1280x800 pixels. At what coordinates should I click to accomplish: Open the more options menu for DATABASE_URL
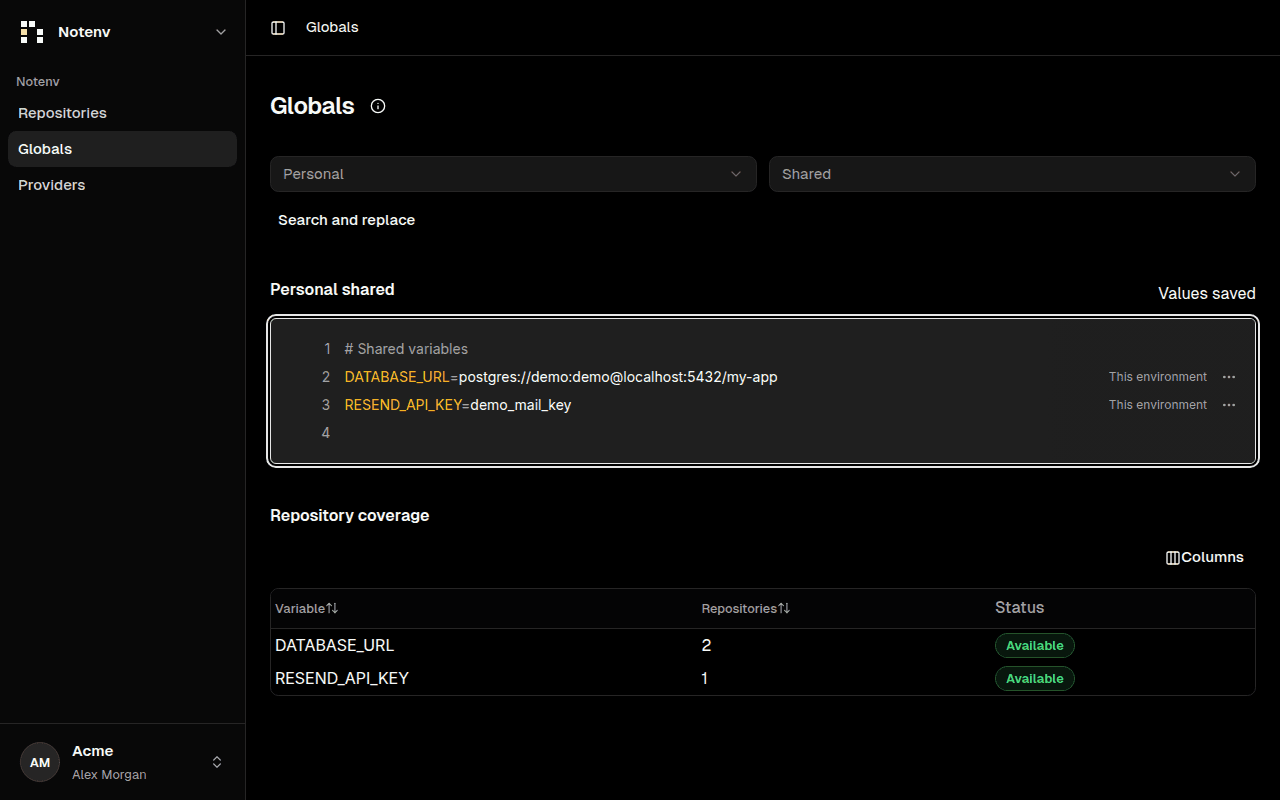point(1229,377)
